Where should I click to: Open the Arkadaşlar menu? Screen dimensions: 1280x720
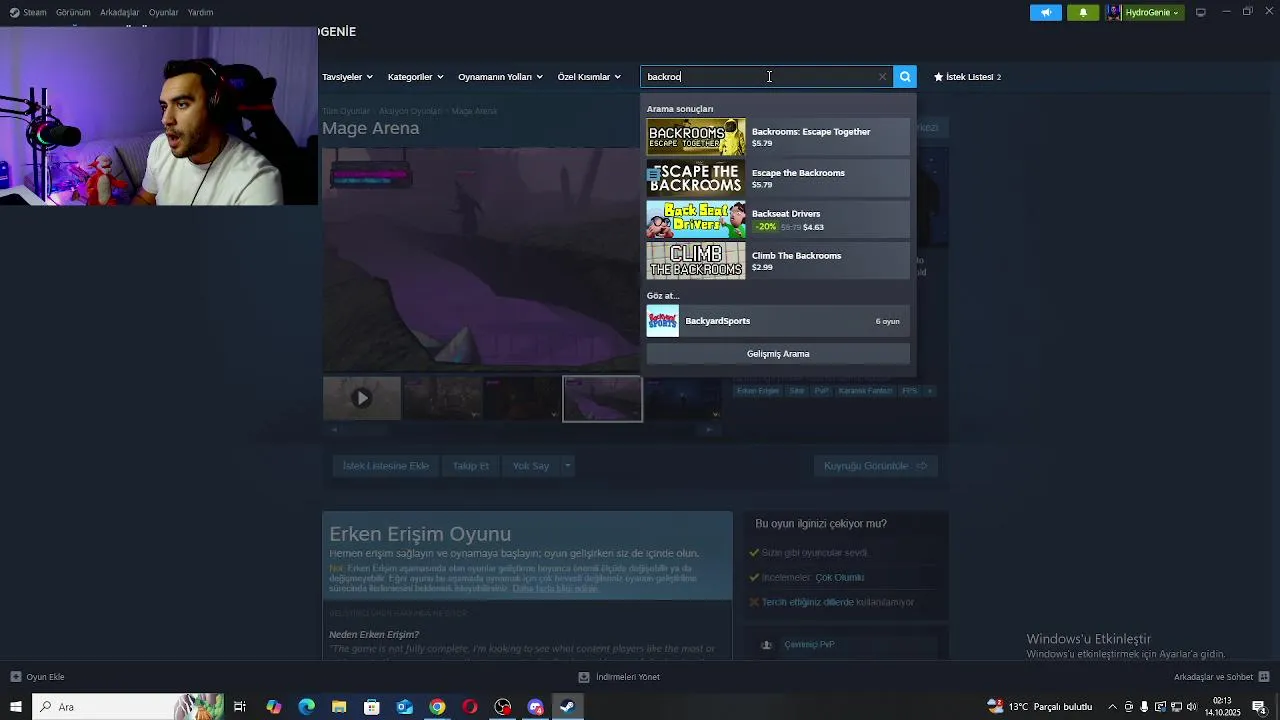point(120,12)
